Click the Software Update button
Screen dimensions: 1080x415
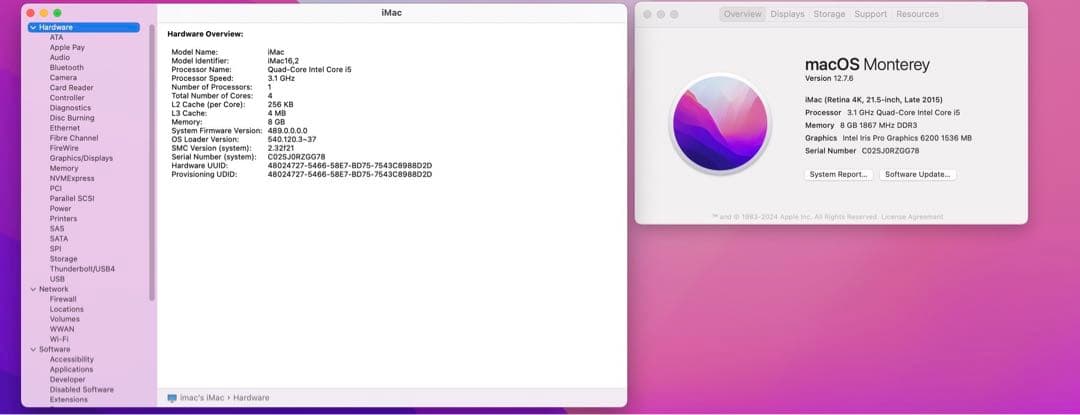(x=918, y=174)
